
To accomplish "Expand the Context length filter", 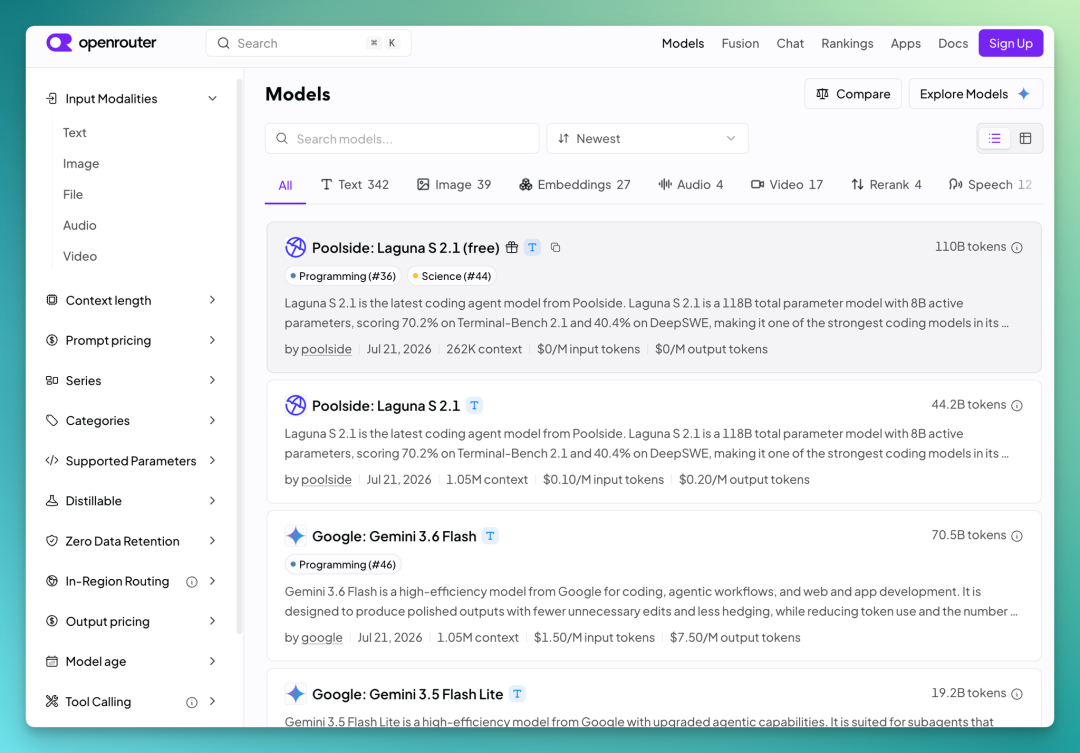I will click(130, 300).
